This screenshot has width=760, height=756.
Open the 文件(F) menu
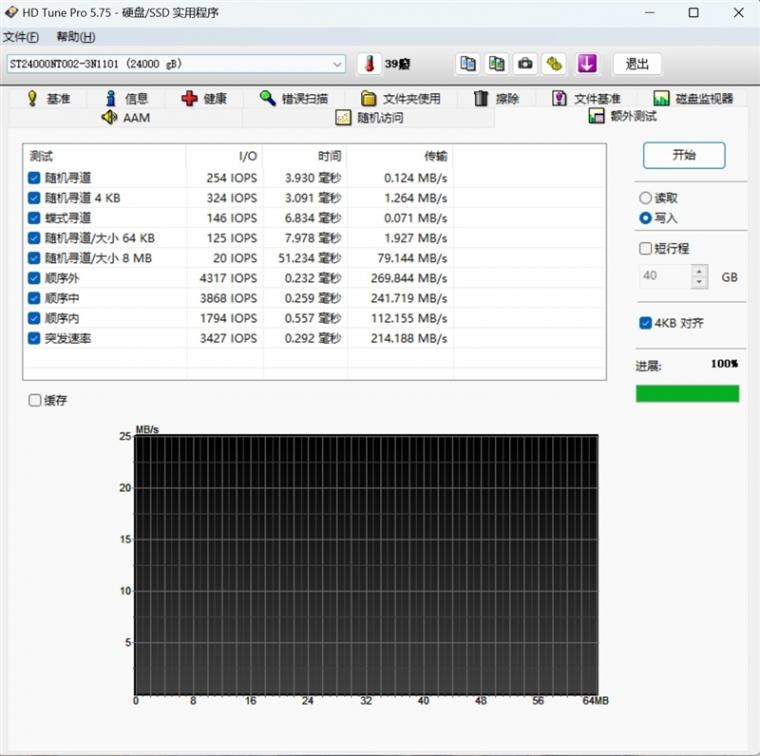point(21,37)
